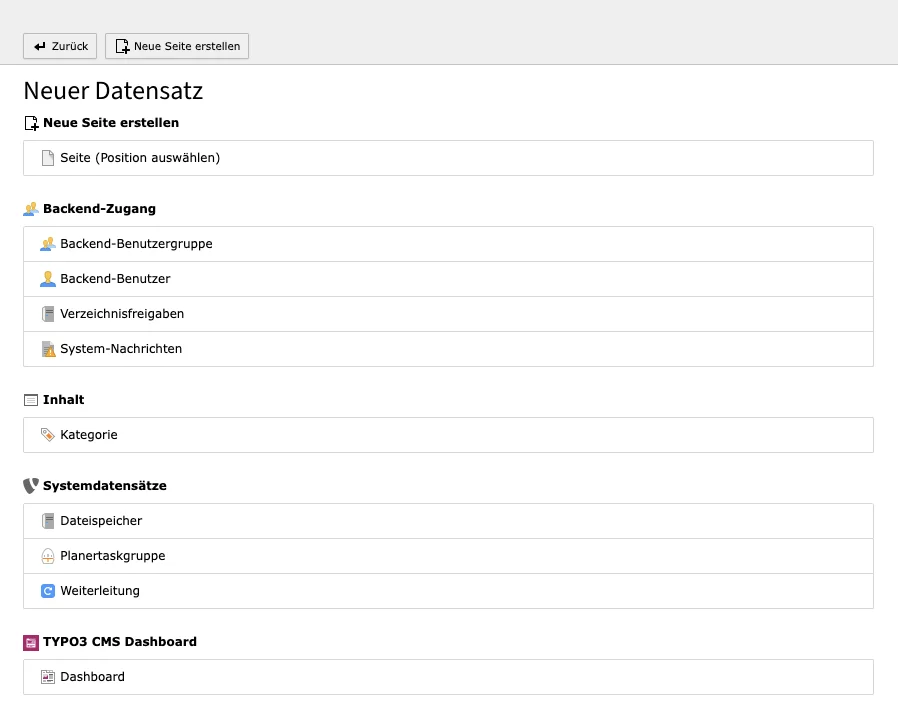The height and width of the screenshot is (707, 898).
Task: Select the Backend-Benutzergruppe group icon
Action: click(x=48, y=243)
